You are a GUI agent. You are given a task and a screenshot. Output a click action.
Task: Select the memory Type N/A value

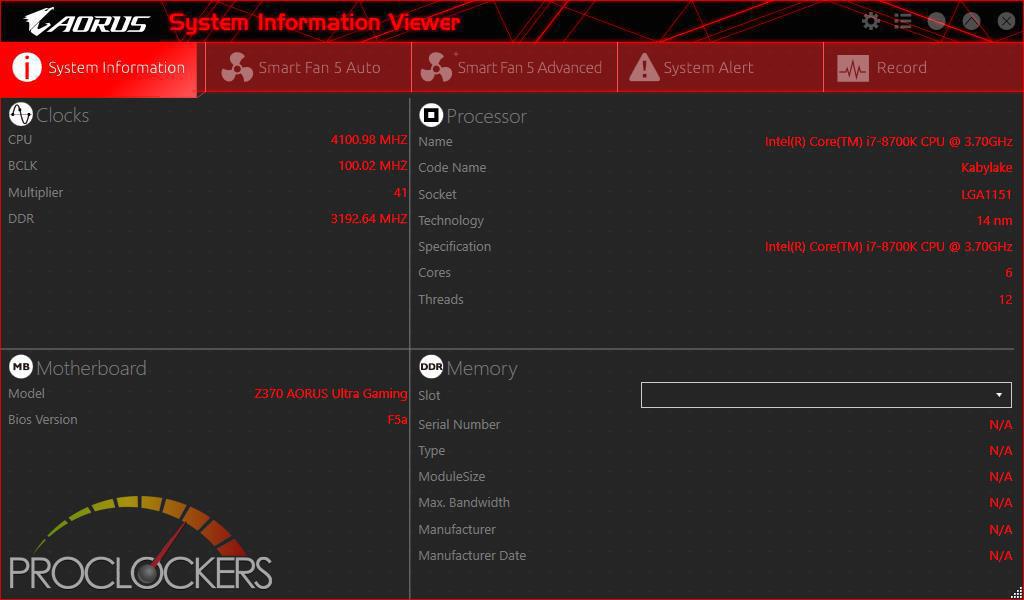[1000, 451]
